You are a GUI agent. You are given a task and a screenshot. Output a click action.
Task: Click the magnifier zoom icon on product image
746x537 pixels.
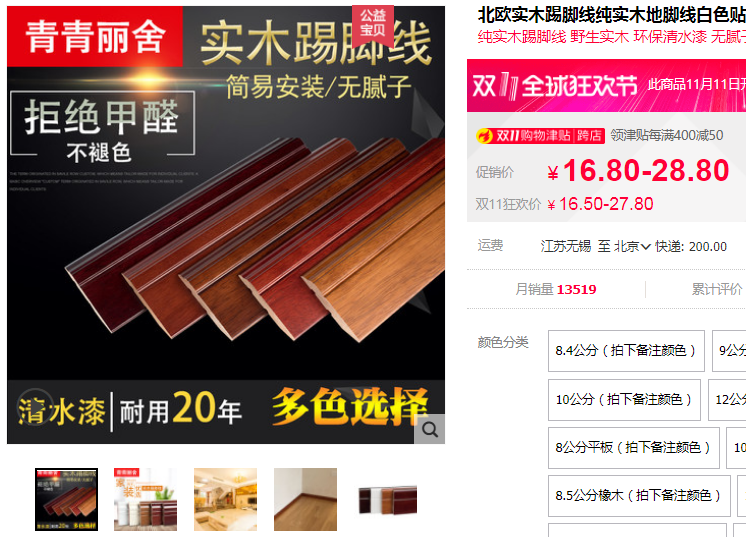(430, 429)
